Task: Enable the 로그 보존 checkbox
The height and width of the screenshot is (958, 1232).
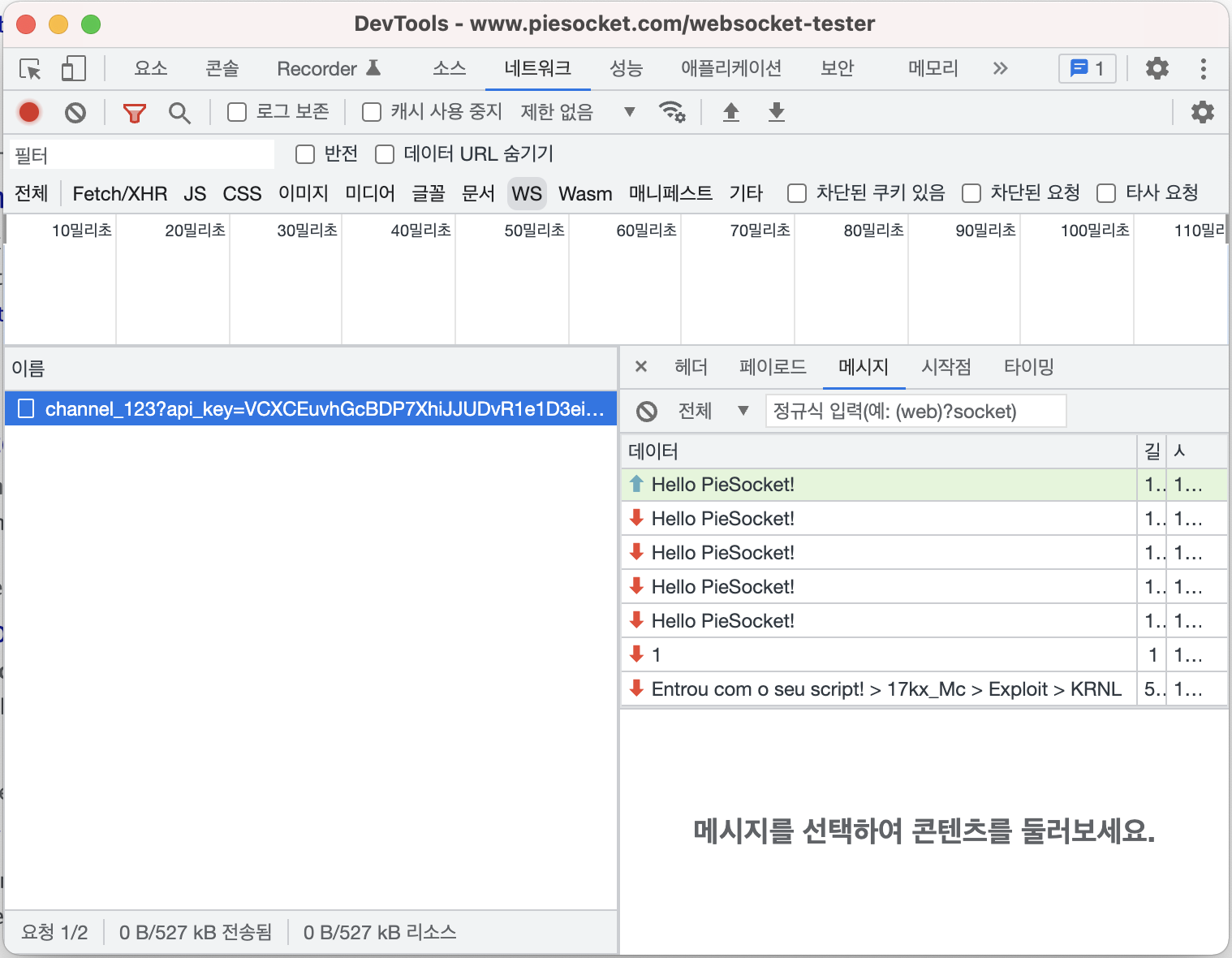Action: coord(237,112)
